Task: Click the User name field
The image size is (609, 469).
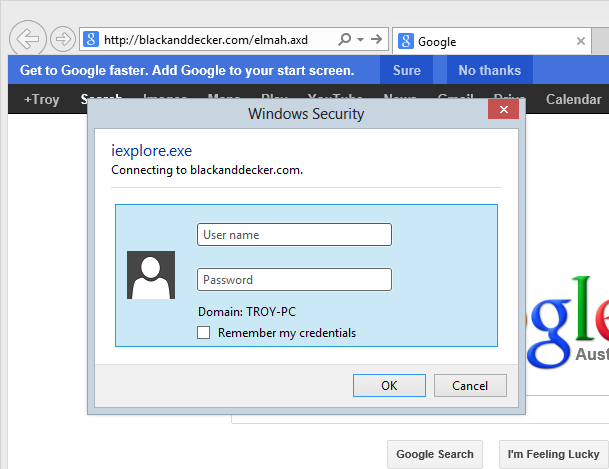Action: pos(294,234)
